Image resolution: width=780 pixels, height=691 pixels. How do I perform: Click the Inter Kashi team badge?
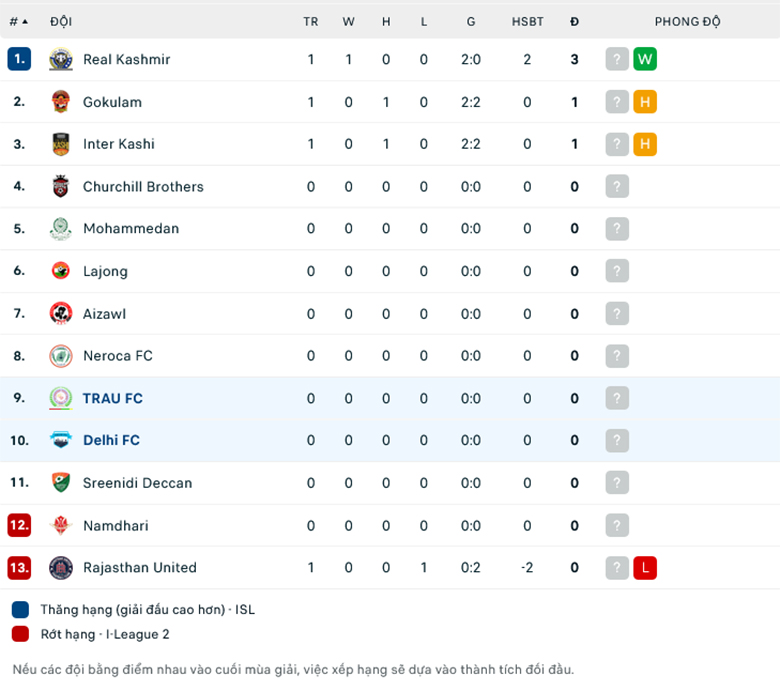(61, 144)
